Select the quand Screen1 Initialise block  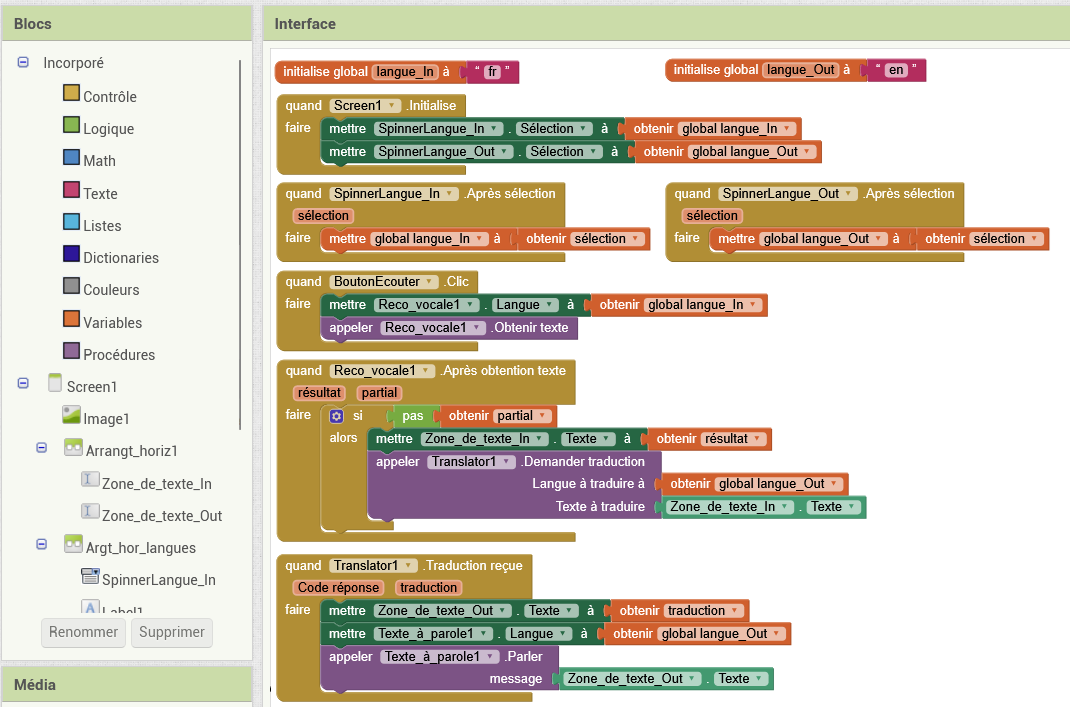[306, 106]
